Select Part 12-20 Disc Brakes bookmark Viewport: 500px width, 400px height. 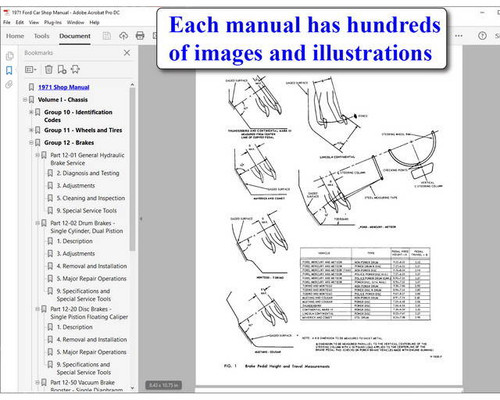click(89, 313)
